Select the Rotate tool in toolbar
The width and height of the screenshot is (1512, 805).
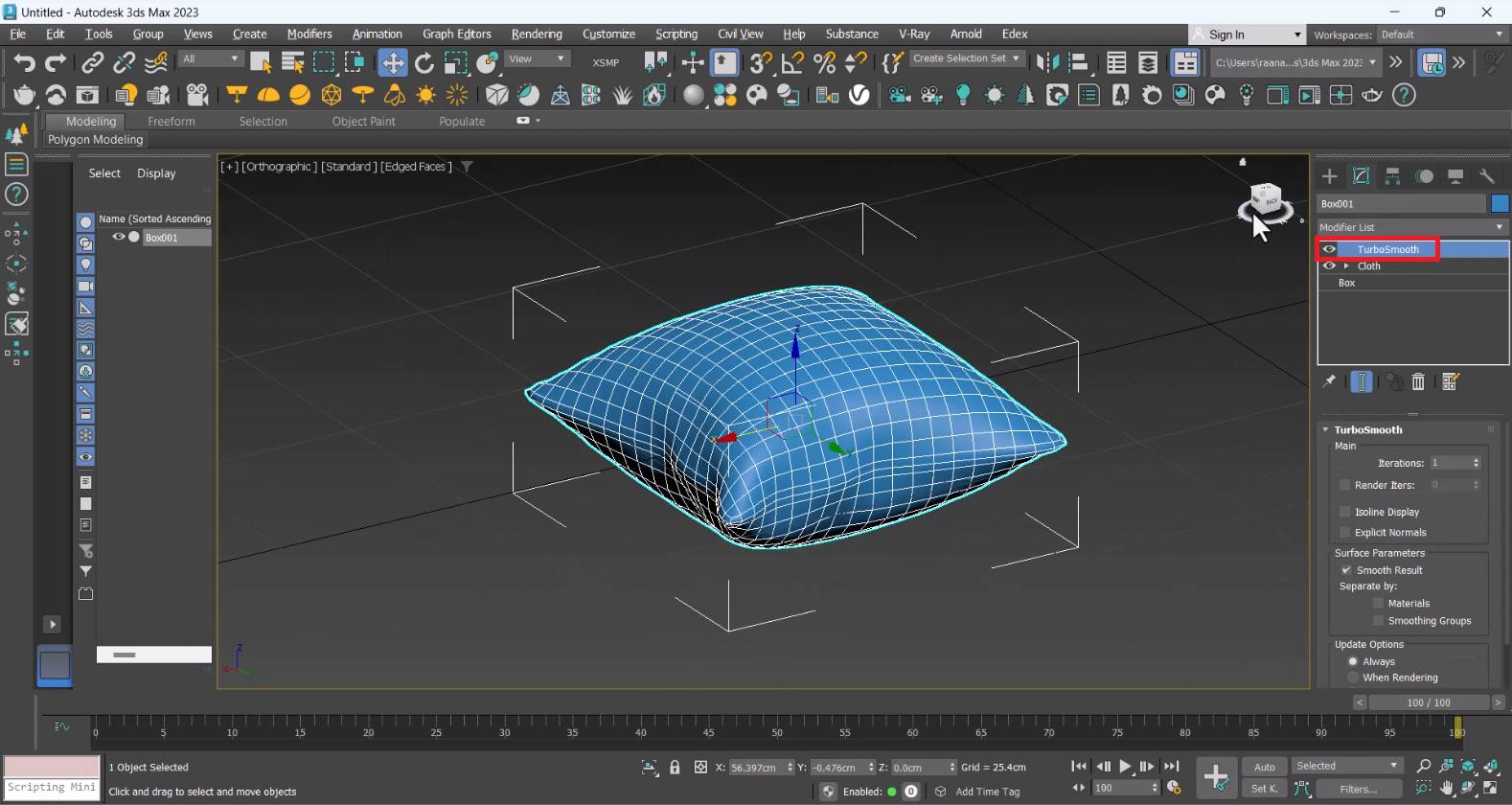424,63
